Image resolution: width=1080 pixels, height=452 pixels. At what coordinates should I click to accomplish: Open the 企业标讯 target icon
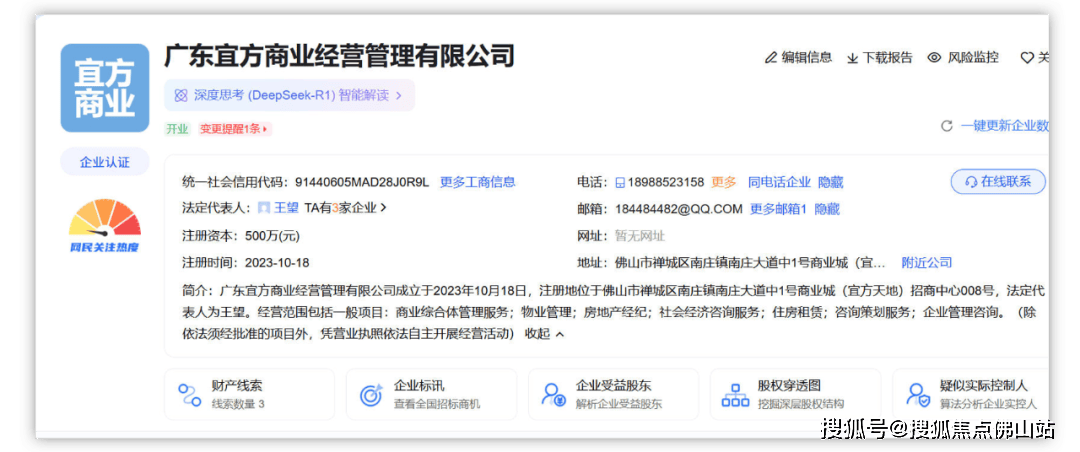coord(371,394)
